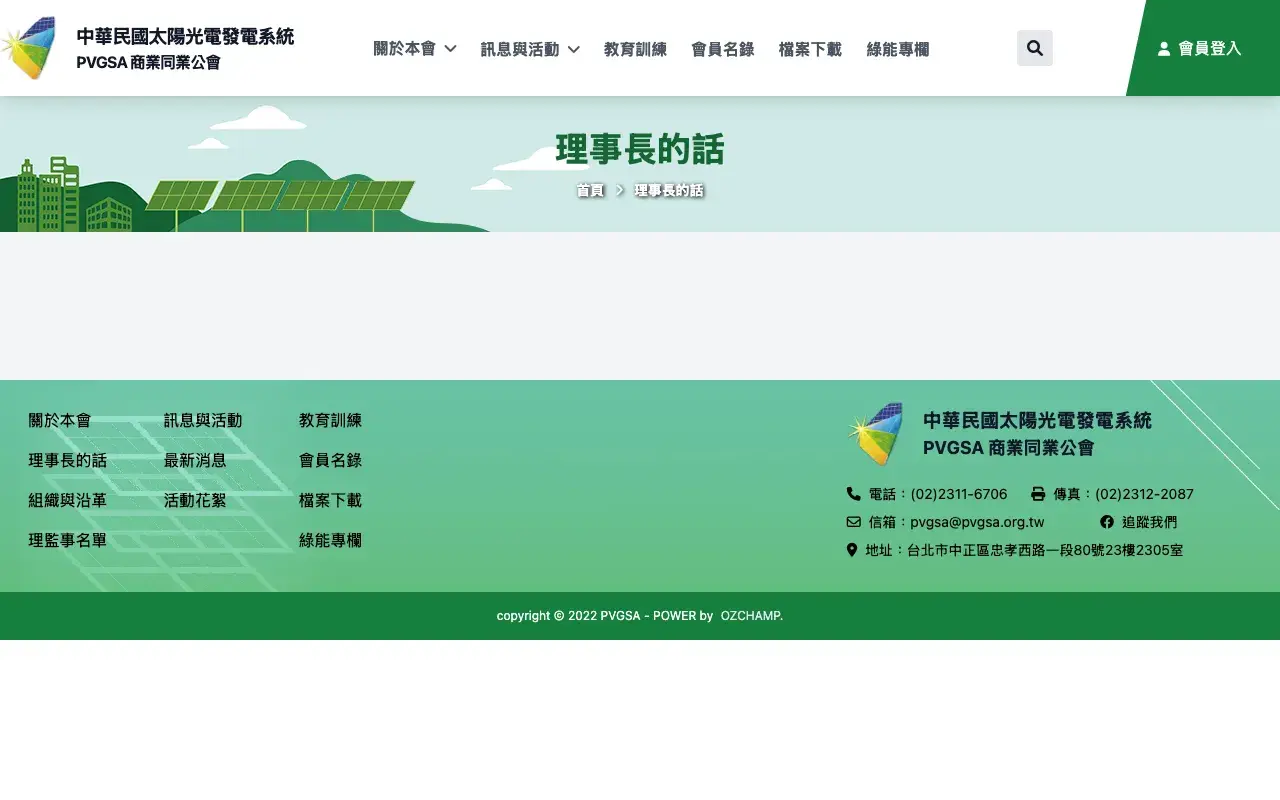Click the Facebook icon beside 追蹤我們
The height and width of the screenshot is (800, 1280).
click(x=1107, y=522)
